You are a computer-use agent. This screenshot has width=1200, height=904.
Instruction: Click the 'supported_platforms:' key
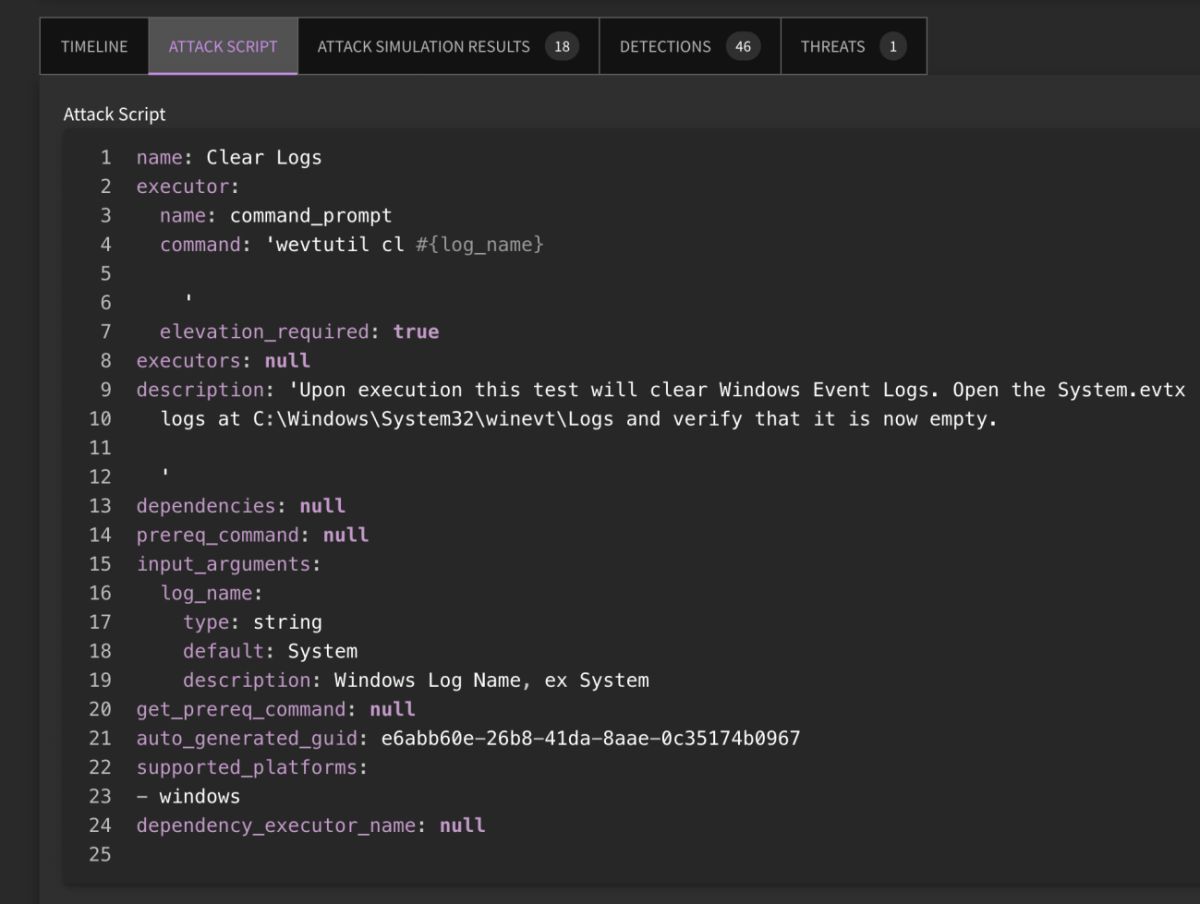coord(252,767)
